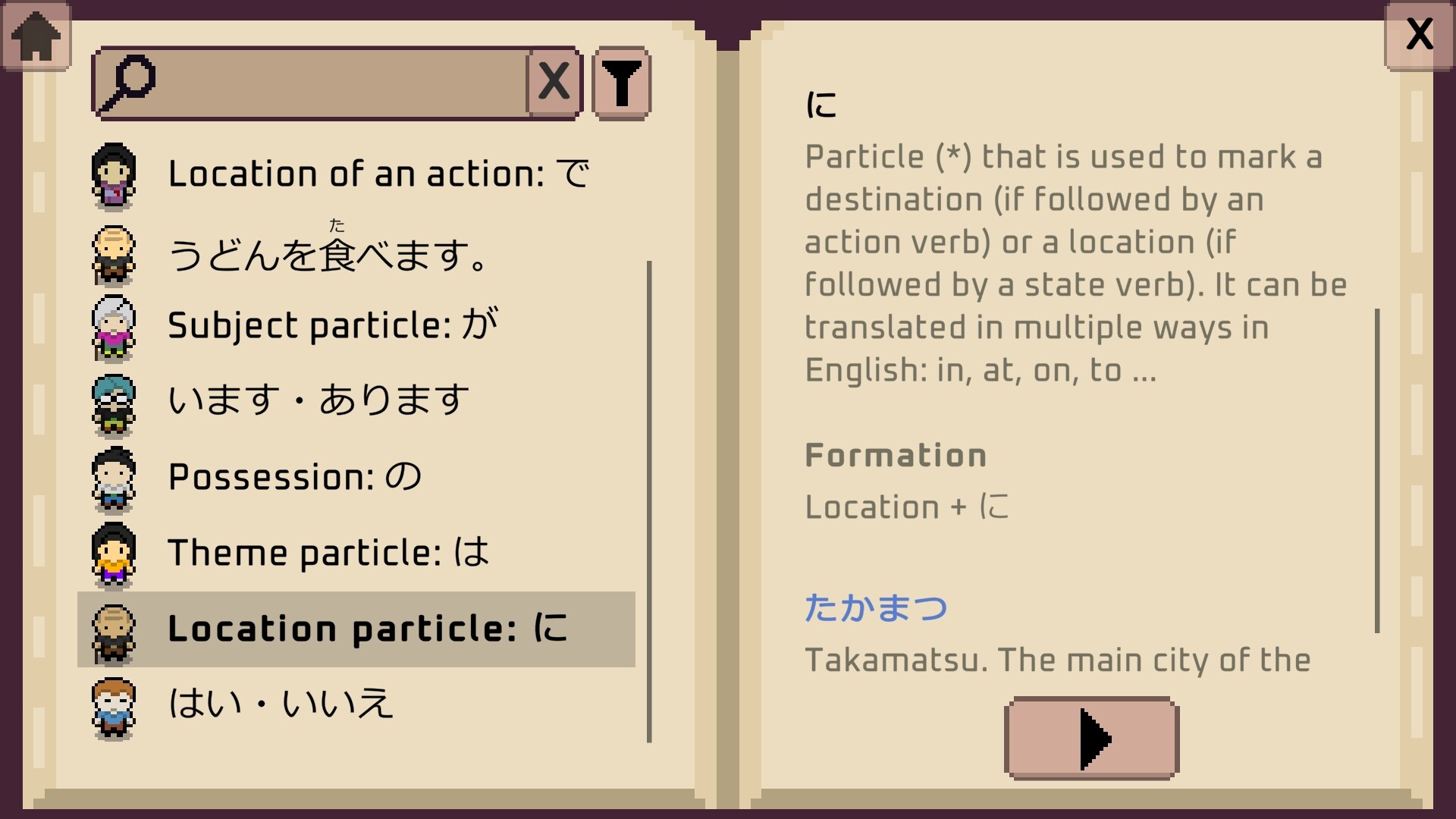Clear the search box with X
Screen dimensions: 1456x819
[554, 83]
